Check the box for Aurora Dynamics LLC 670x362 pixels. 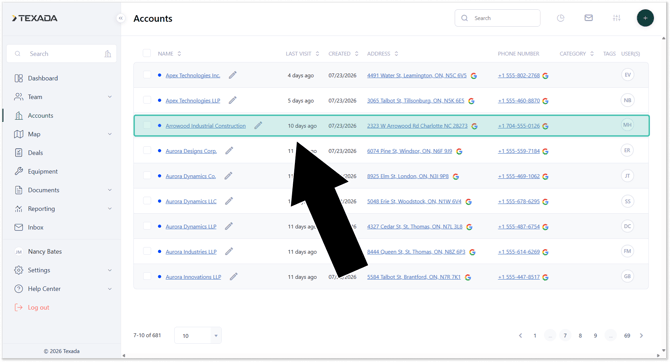[147, 201]
